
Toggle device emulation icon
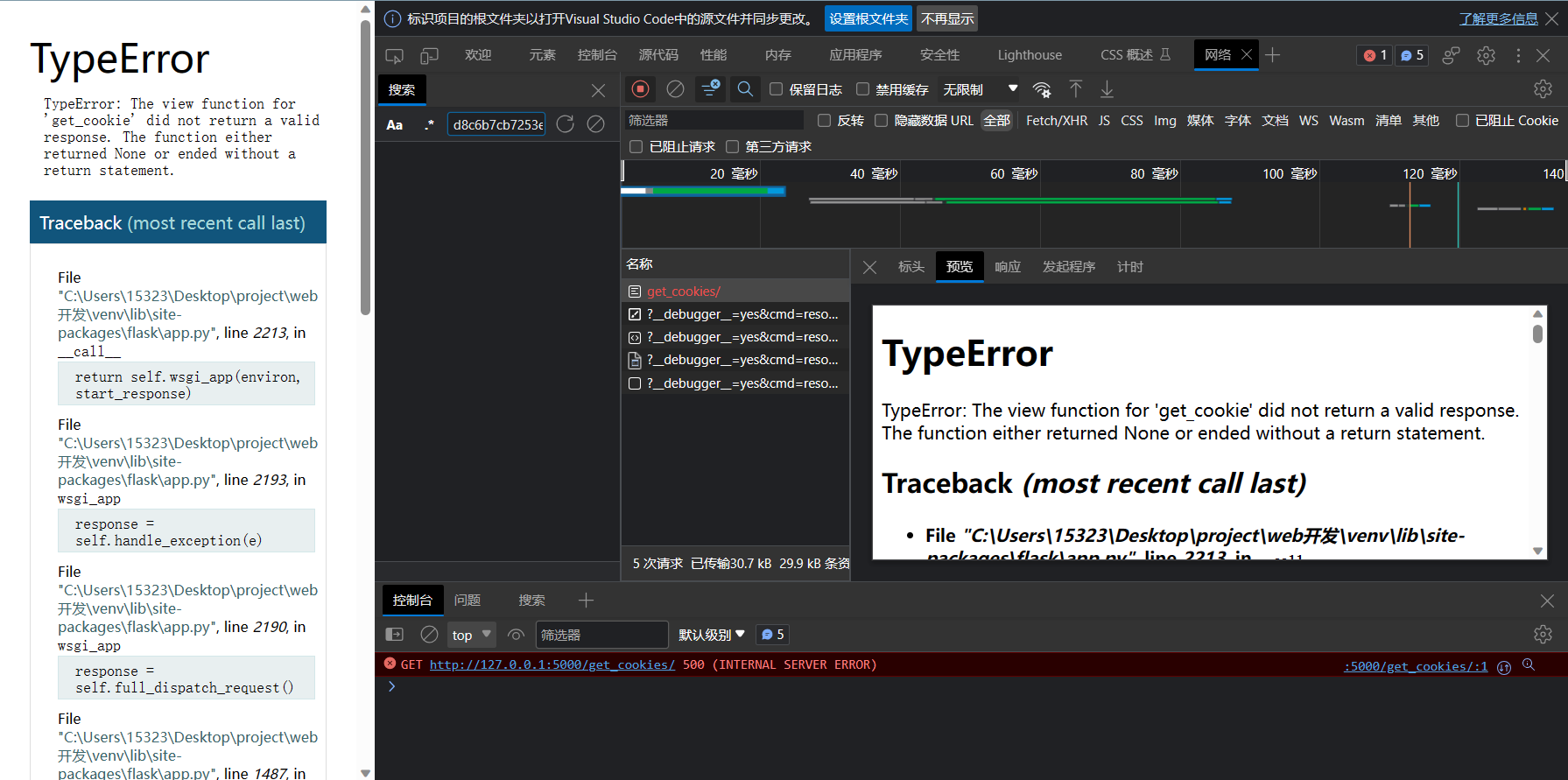click(429, 55)
